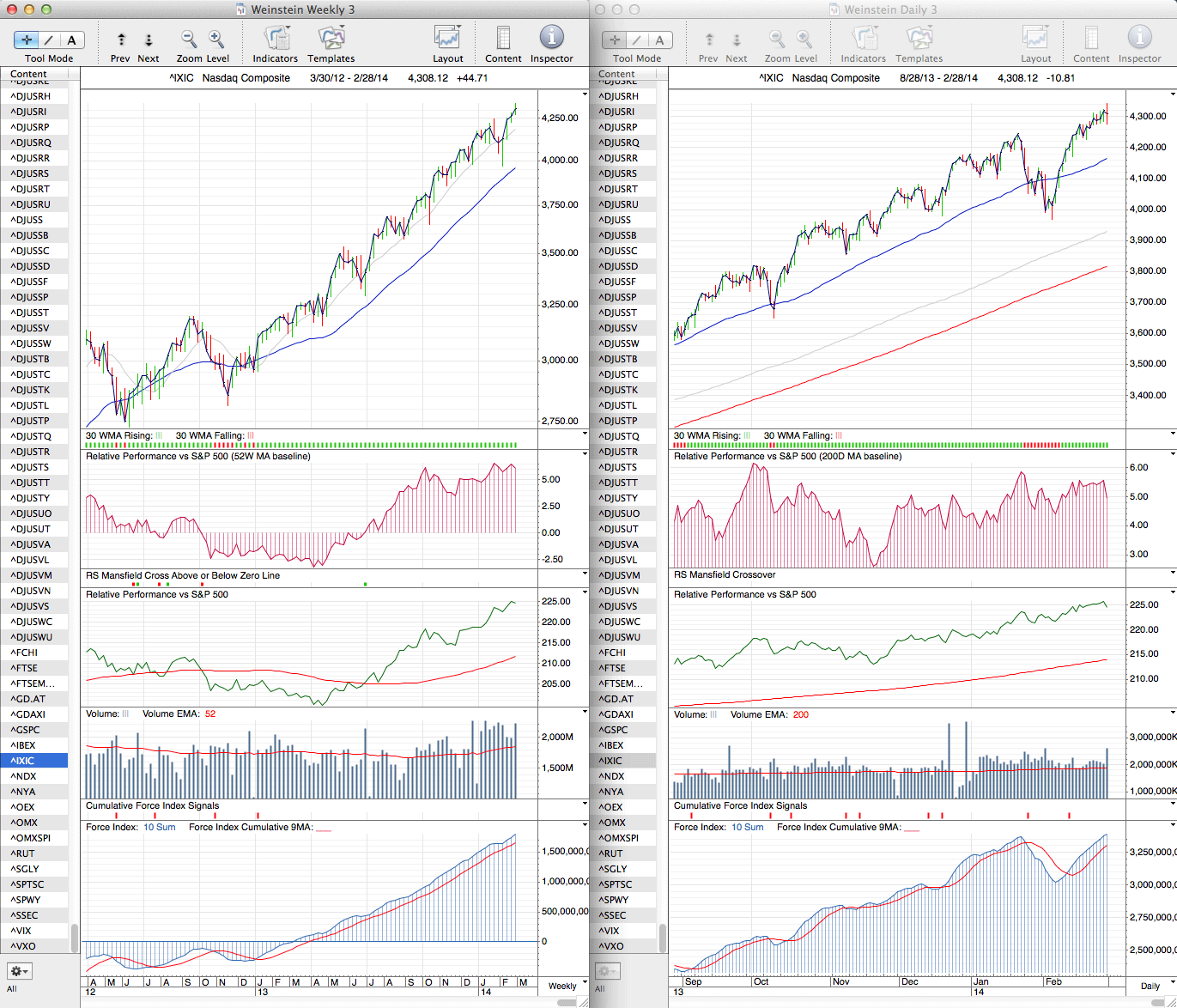Select text 'A' tool mode in Weekly window
The width and height of the screenshot is (1177, 1008).
pos(72,40)
